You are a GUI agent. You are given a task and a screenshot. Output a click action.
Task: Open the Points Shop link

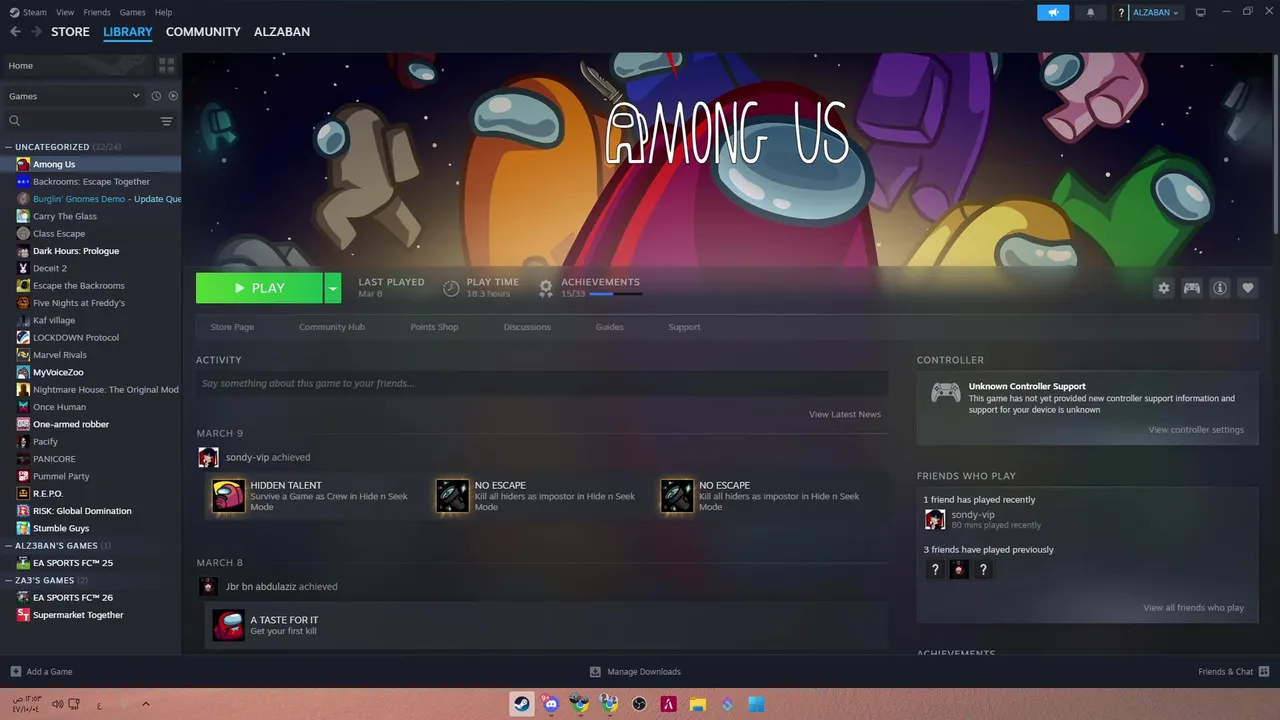[434, 327]
